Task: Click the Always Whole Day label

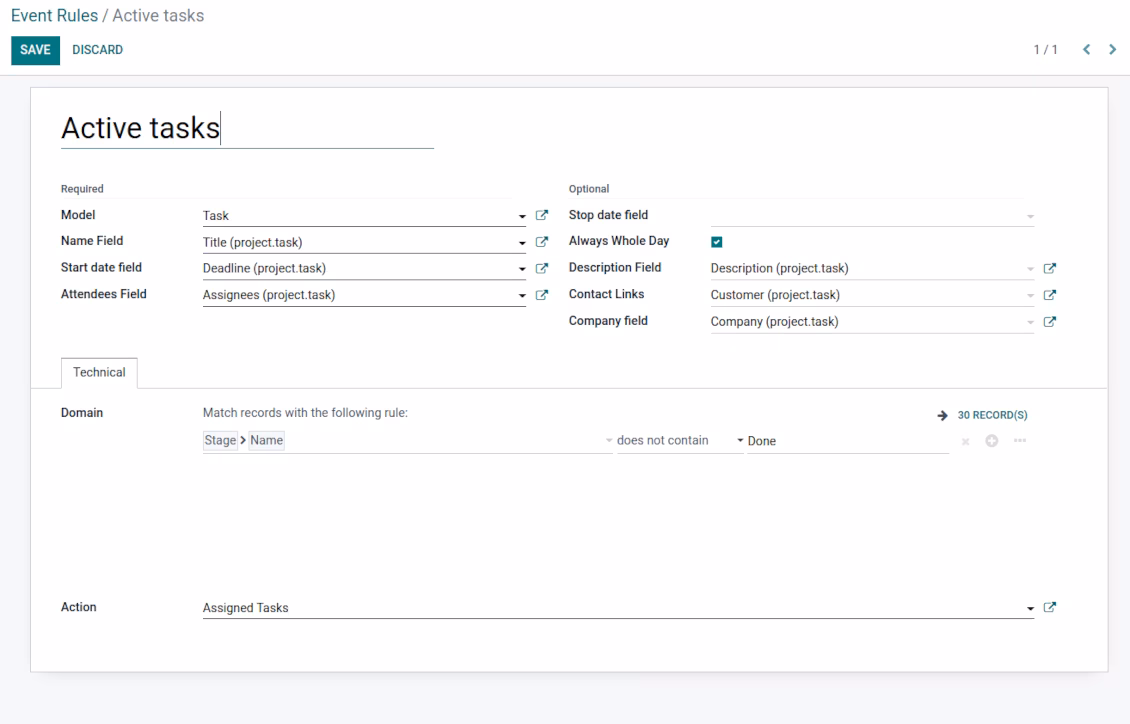Action: point(619,241)
